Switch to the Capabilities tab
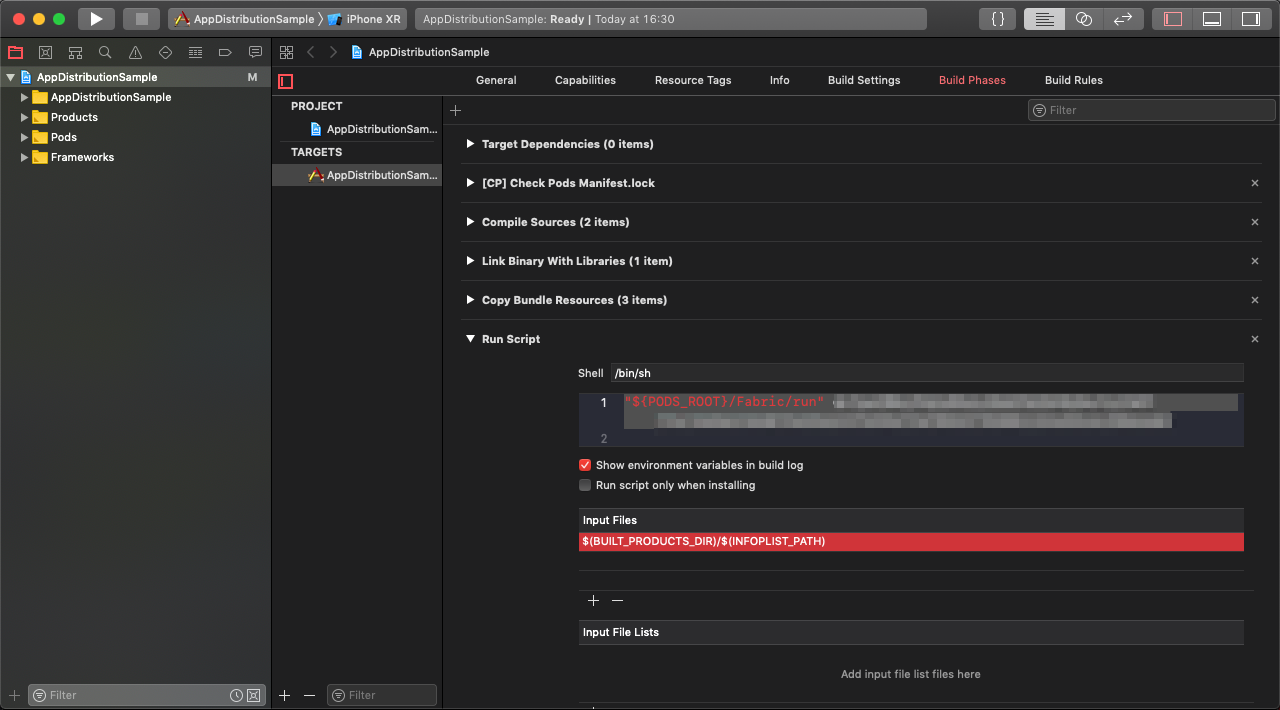1280x710 pixels. 585,80
